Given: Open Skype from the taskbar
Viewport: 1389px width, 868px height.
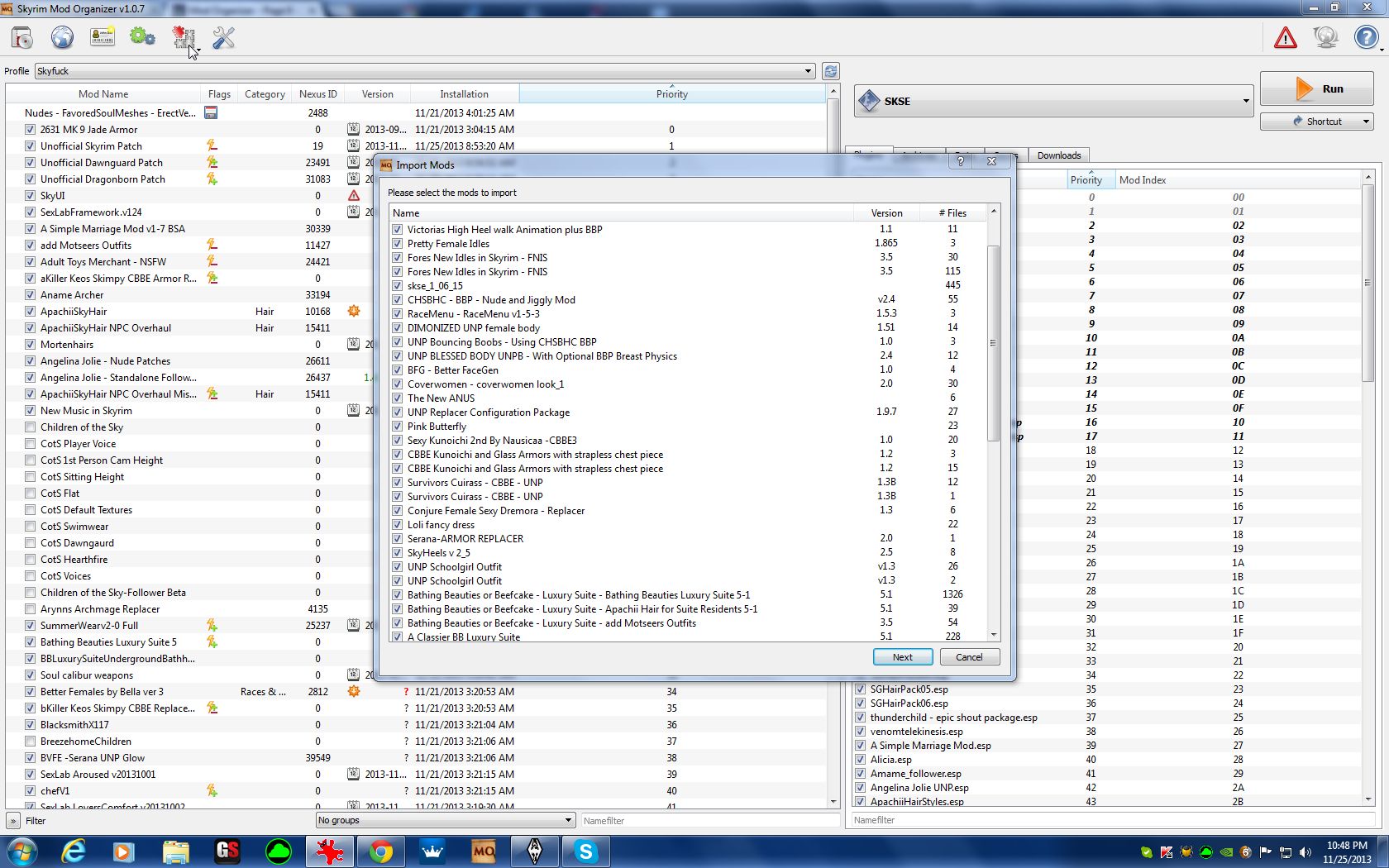Looking at the screenshot, I should [586, 851].
